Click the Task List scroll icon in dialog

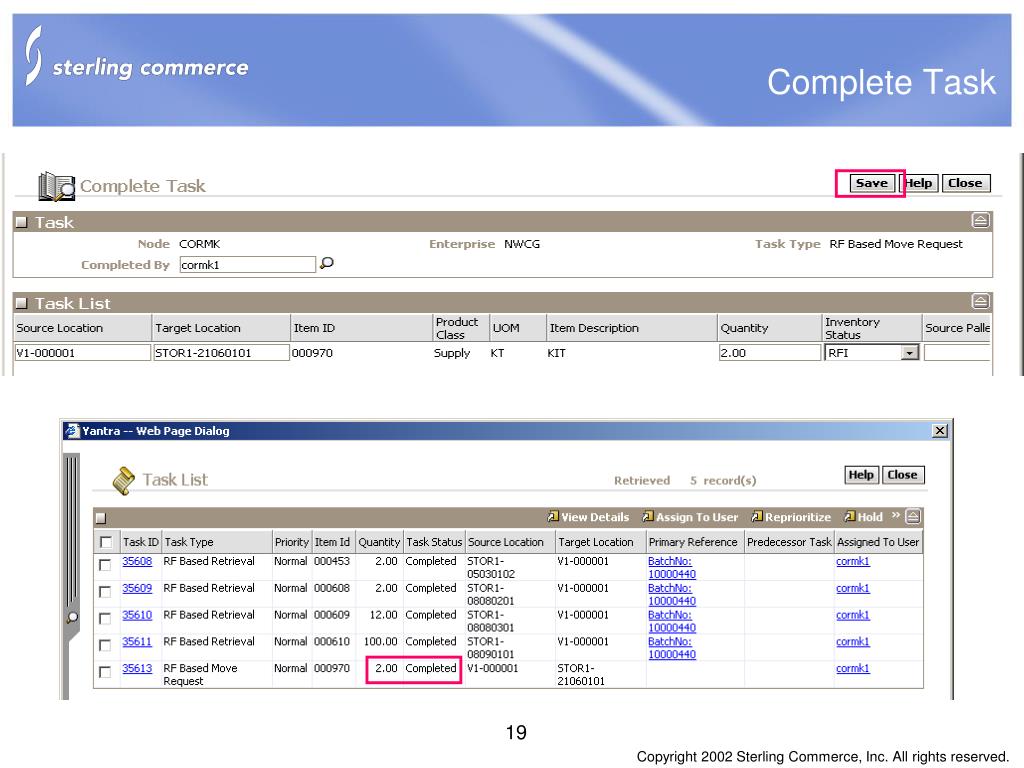tap(123, 480)
